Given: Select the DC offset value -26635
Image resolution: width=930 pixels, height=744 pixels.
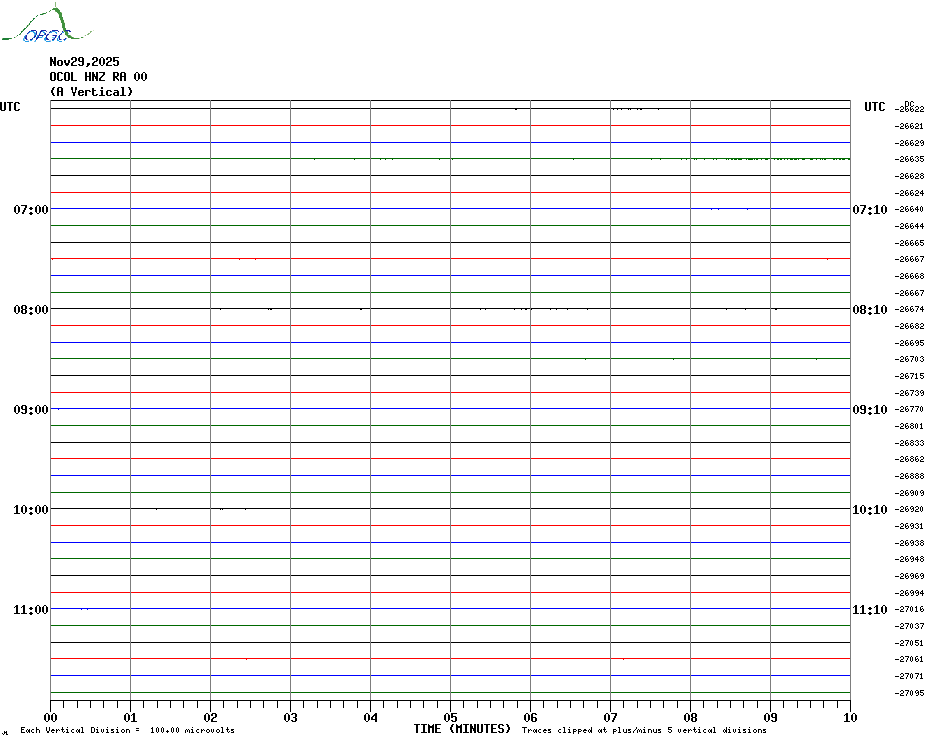Looking at the screenshot, I should [x=909, y=159].
